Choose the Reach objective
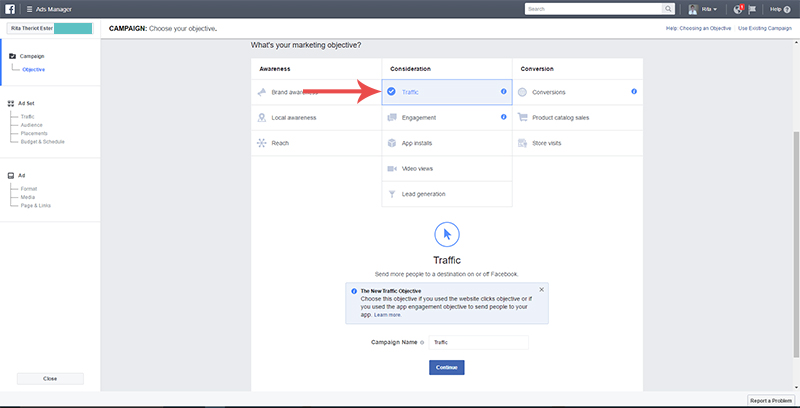The width and height of the screenshot is (800, 408). point(316,143)
